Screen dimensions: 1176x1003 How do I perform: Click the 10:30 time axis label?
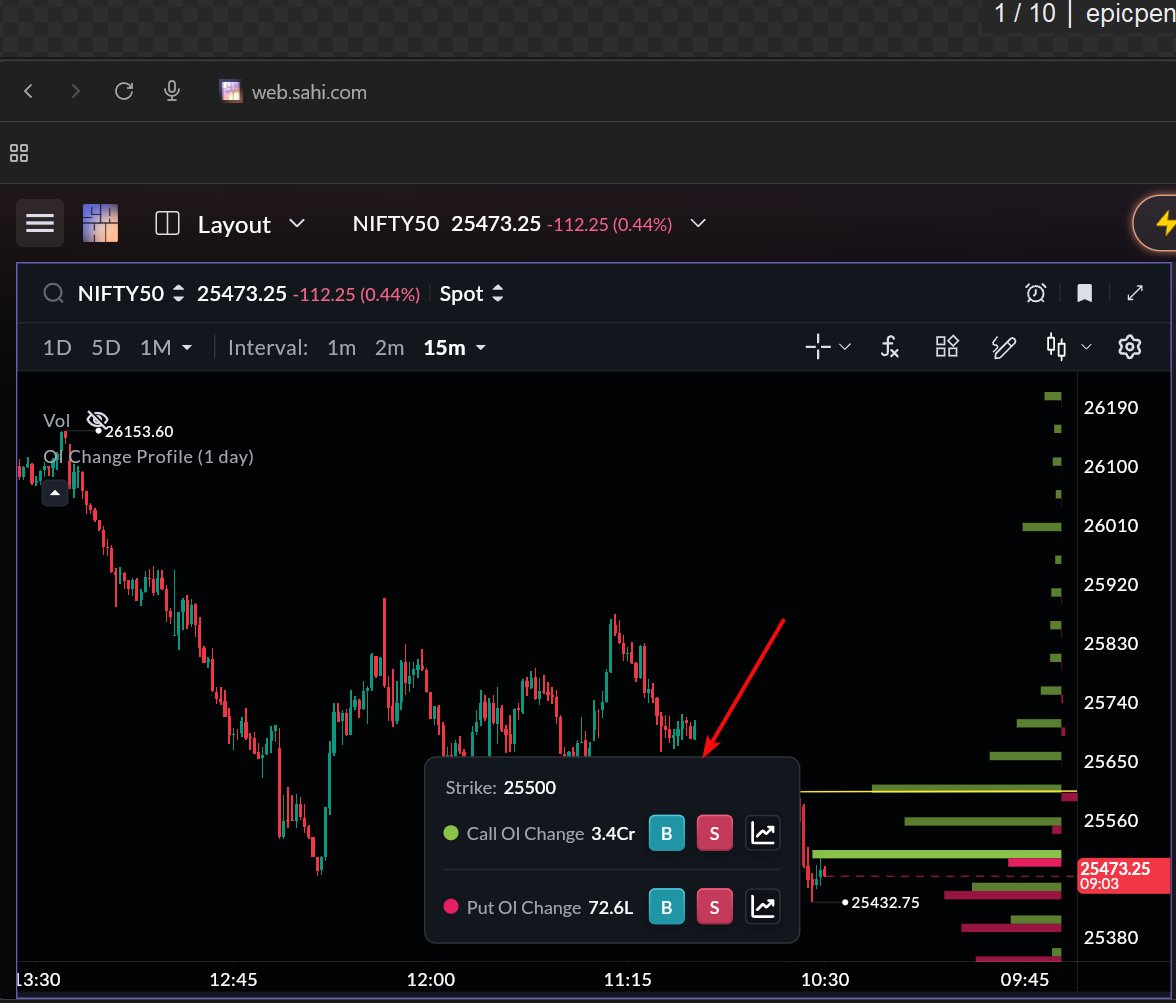pos(825,979)
